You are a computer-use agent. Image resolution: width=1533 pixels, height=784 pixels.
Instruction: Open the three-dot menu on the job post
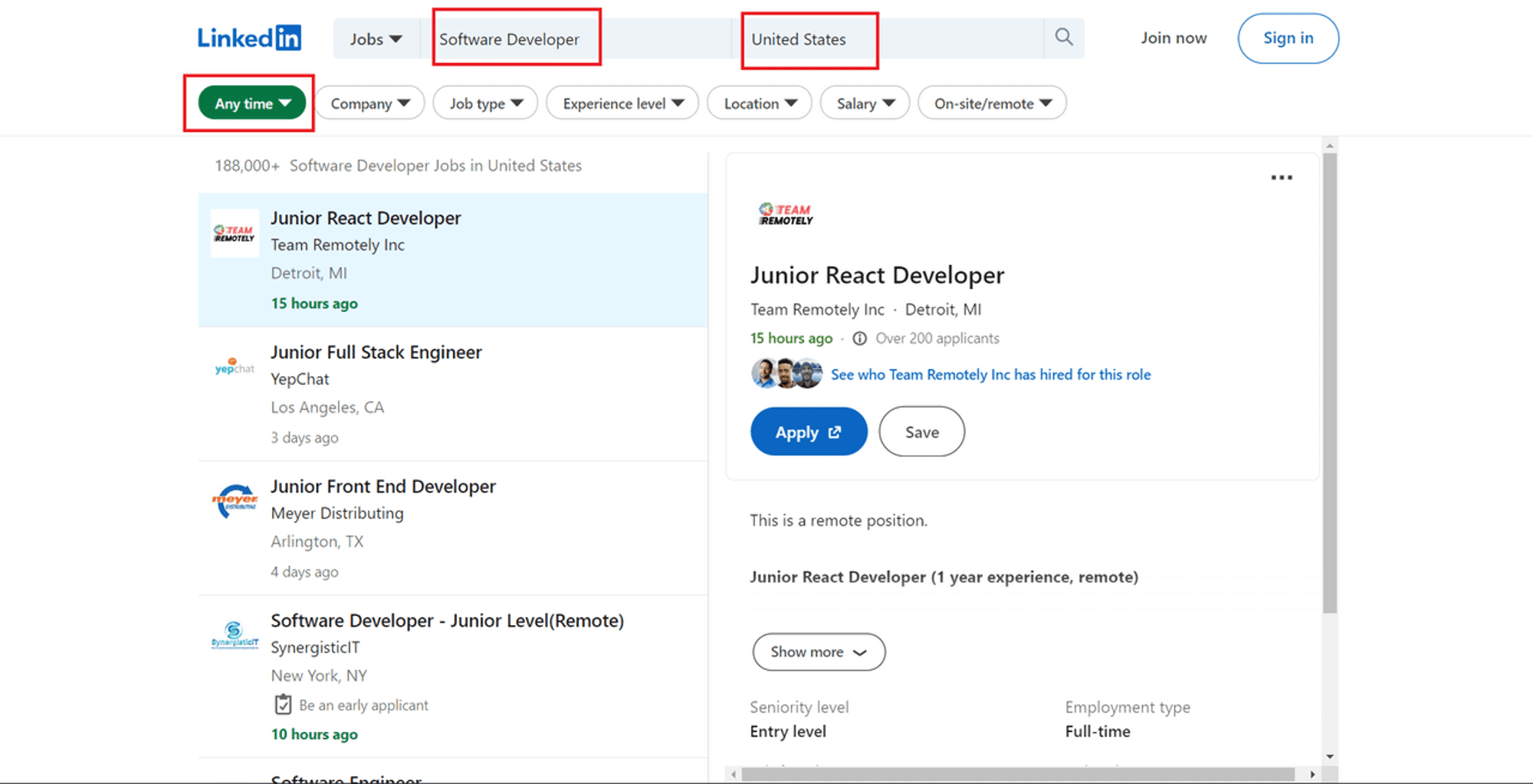tap(1282, 177)
